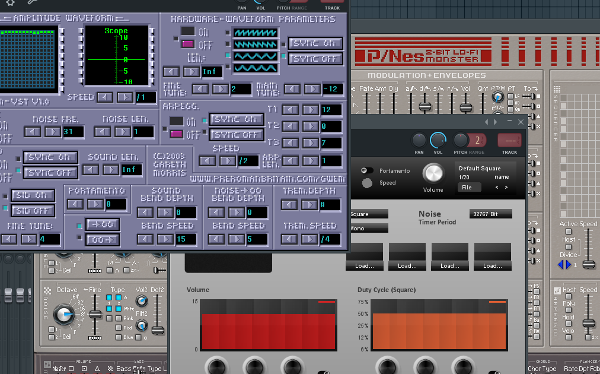Select the highlighted triangle hardware waveform
The width and height of the screenshot is (600, 374).
(x=256, y=56)
